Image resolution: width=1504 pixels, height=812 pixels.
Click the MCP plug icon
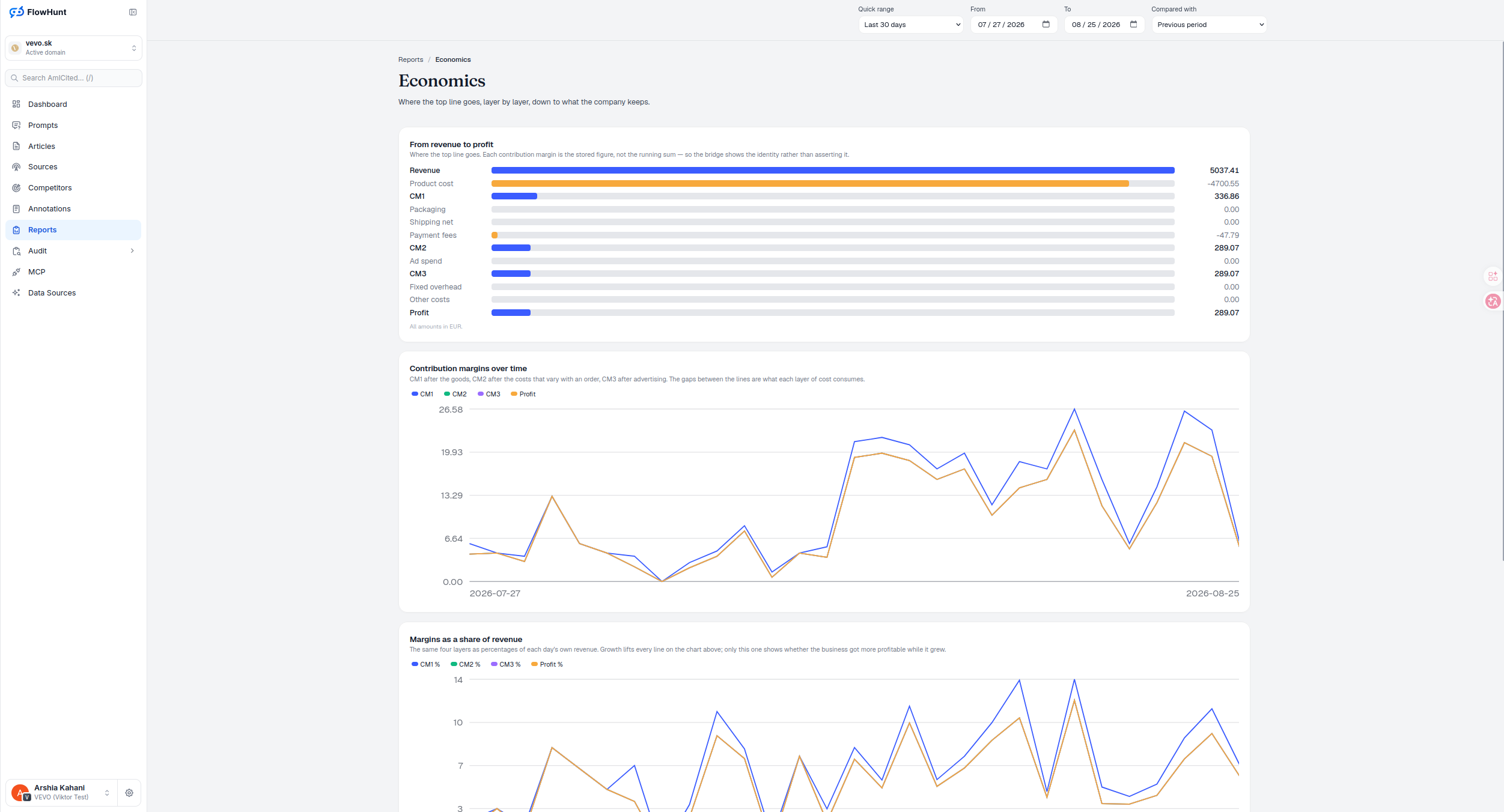[16, 272]
